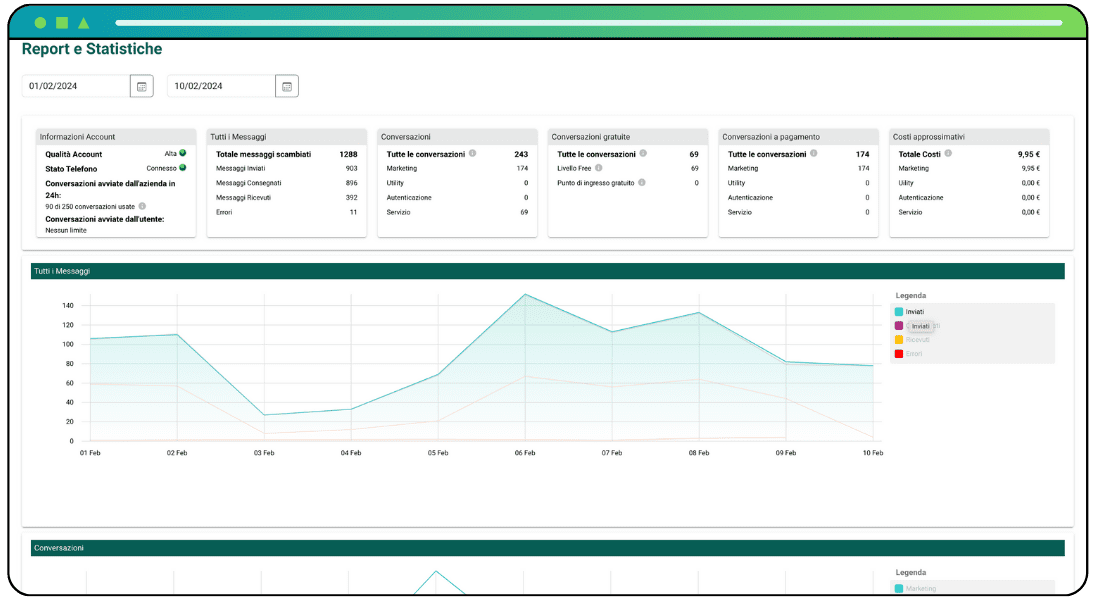Click the info icon beside '90 di 250 conversazioni usate'
Image resolution: width=1100 pixels, height=600 pixels.
[x=142, y=206]
